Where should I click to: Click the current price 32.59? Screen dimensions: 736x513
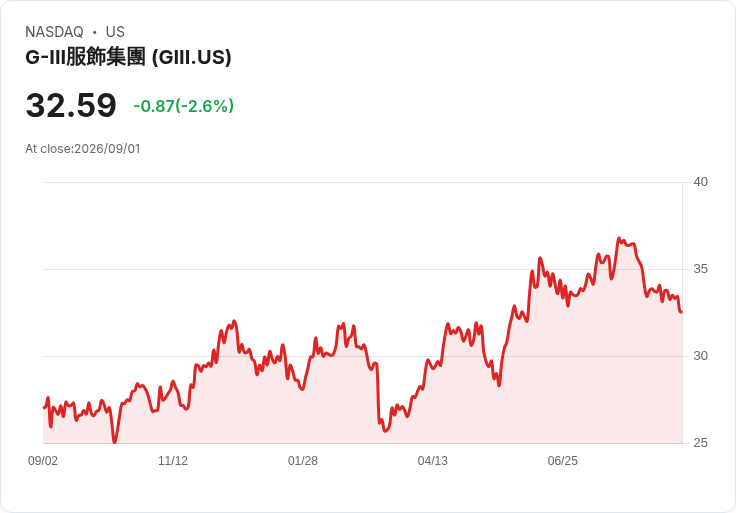[71, 105]
